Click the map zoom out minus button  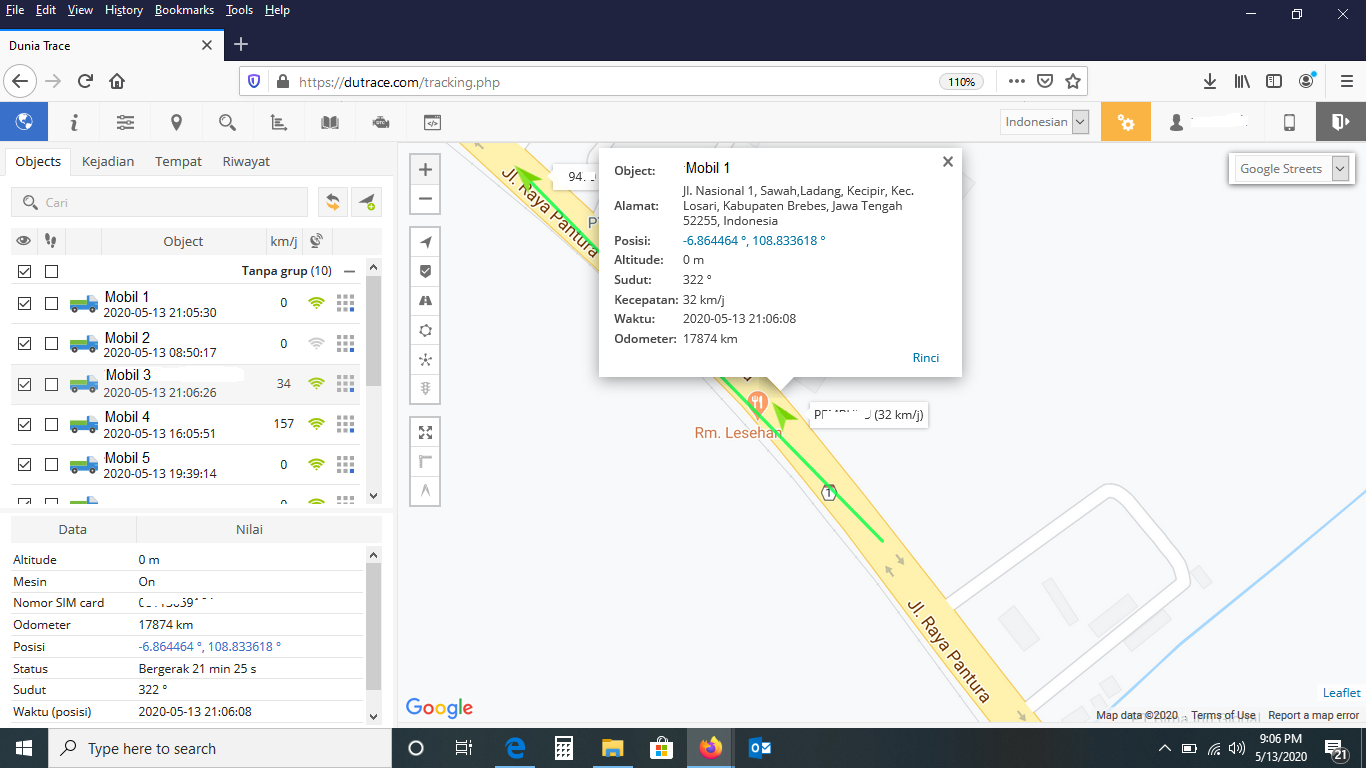click(425, 199)
